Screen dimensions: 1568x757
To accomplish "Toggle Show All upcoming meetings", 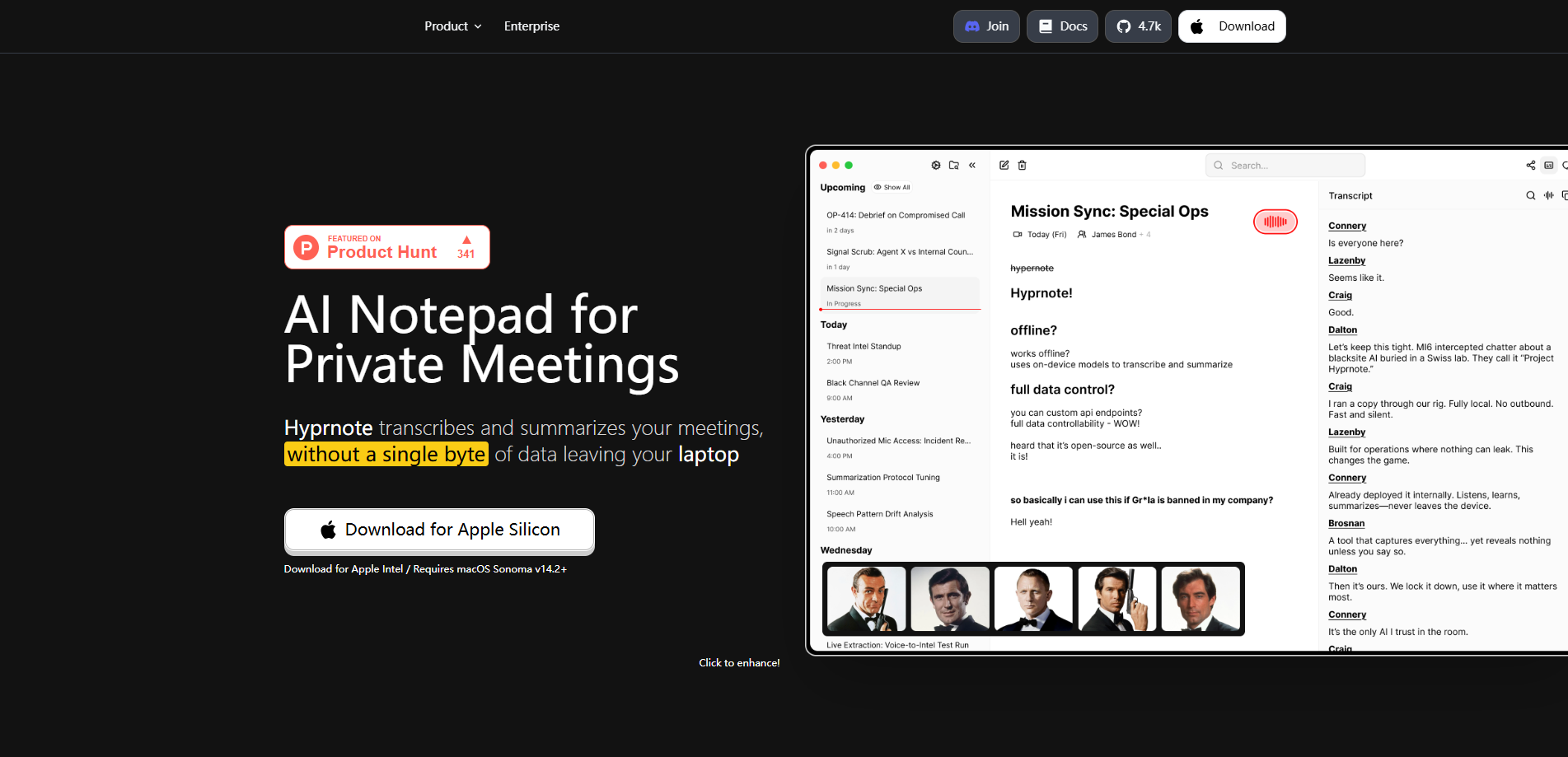I will [x=892, y=187].
